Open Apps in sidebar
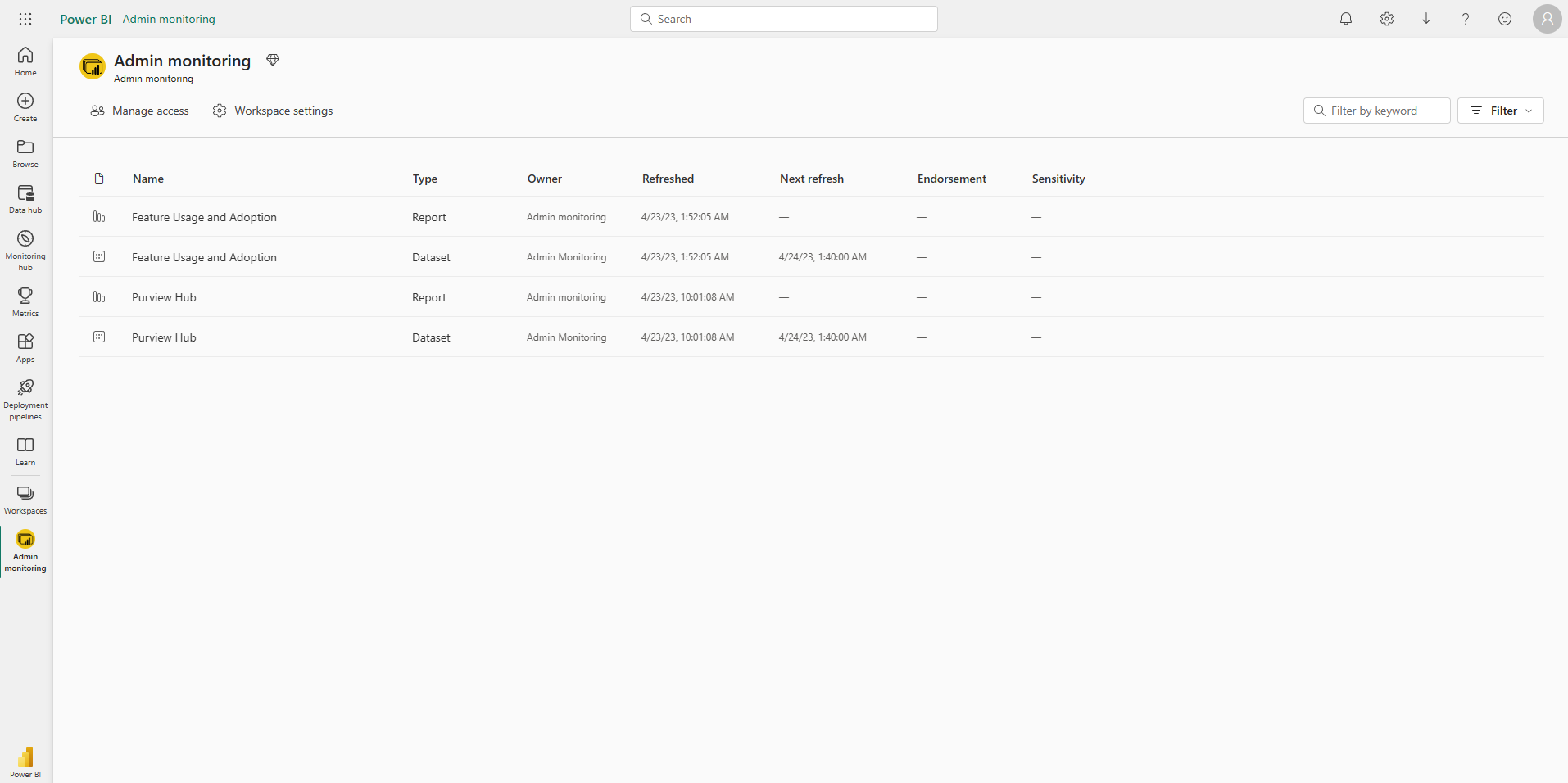Image resolution: width=1568 pixels, height=783 pixels. (25, 347)
